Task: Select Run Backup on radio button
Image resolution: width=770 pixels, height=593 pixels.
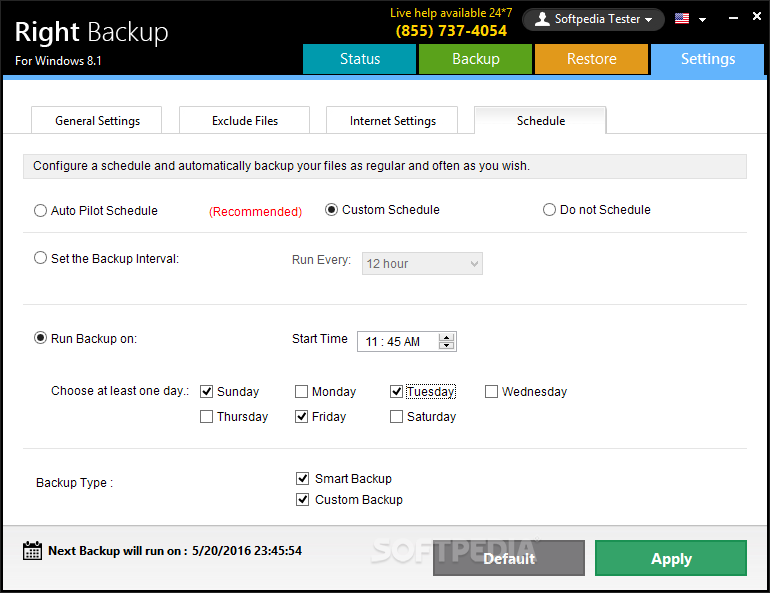Action: [40, 338]
